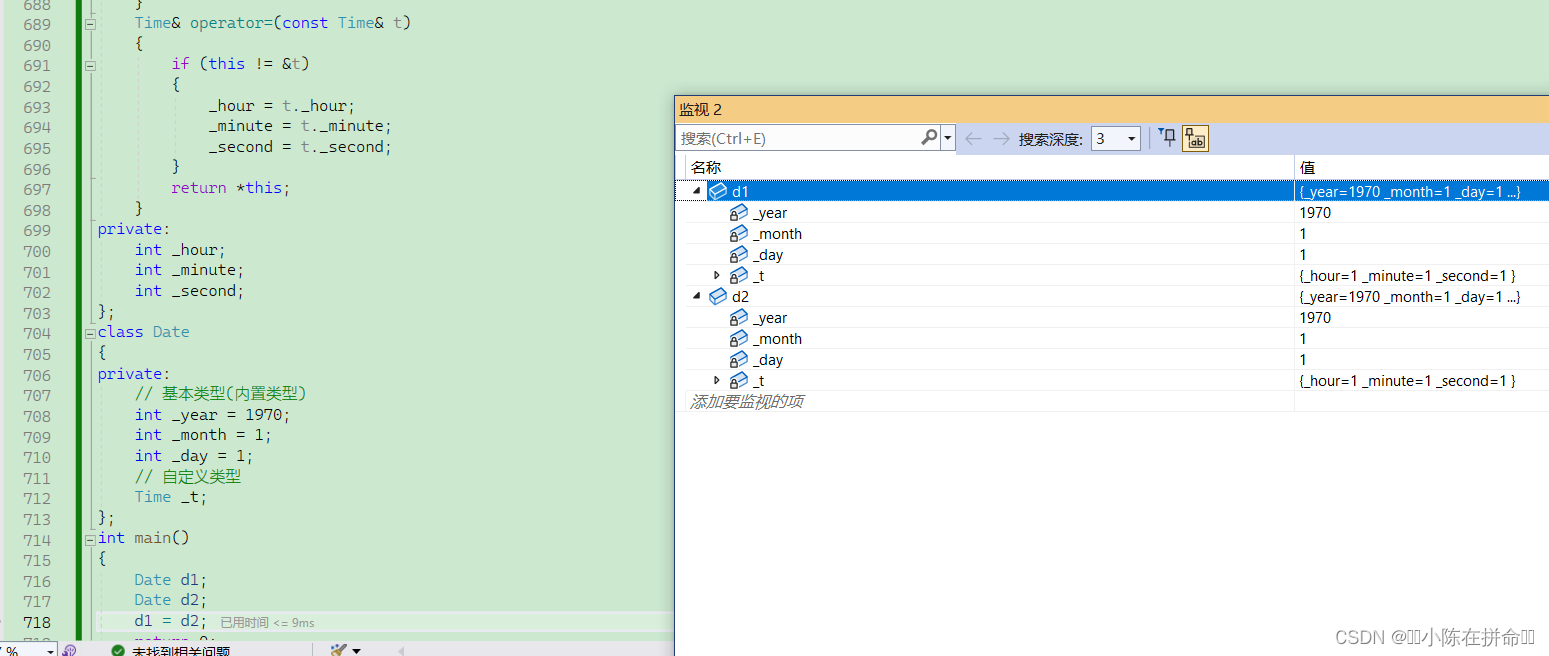This screenshot has width=1549, height=656.
Task: Click the pin filter icon in the Watch toolbar
Action: (1167, 138)
